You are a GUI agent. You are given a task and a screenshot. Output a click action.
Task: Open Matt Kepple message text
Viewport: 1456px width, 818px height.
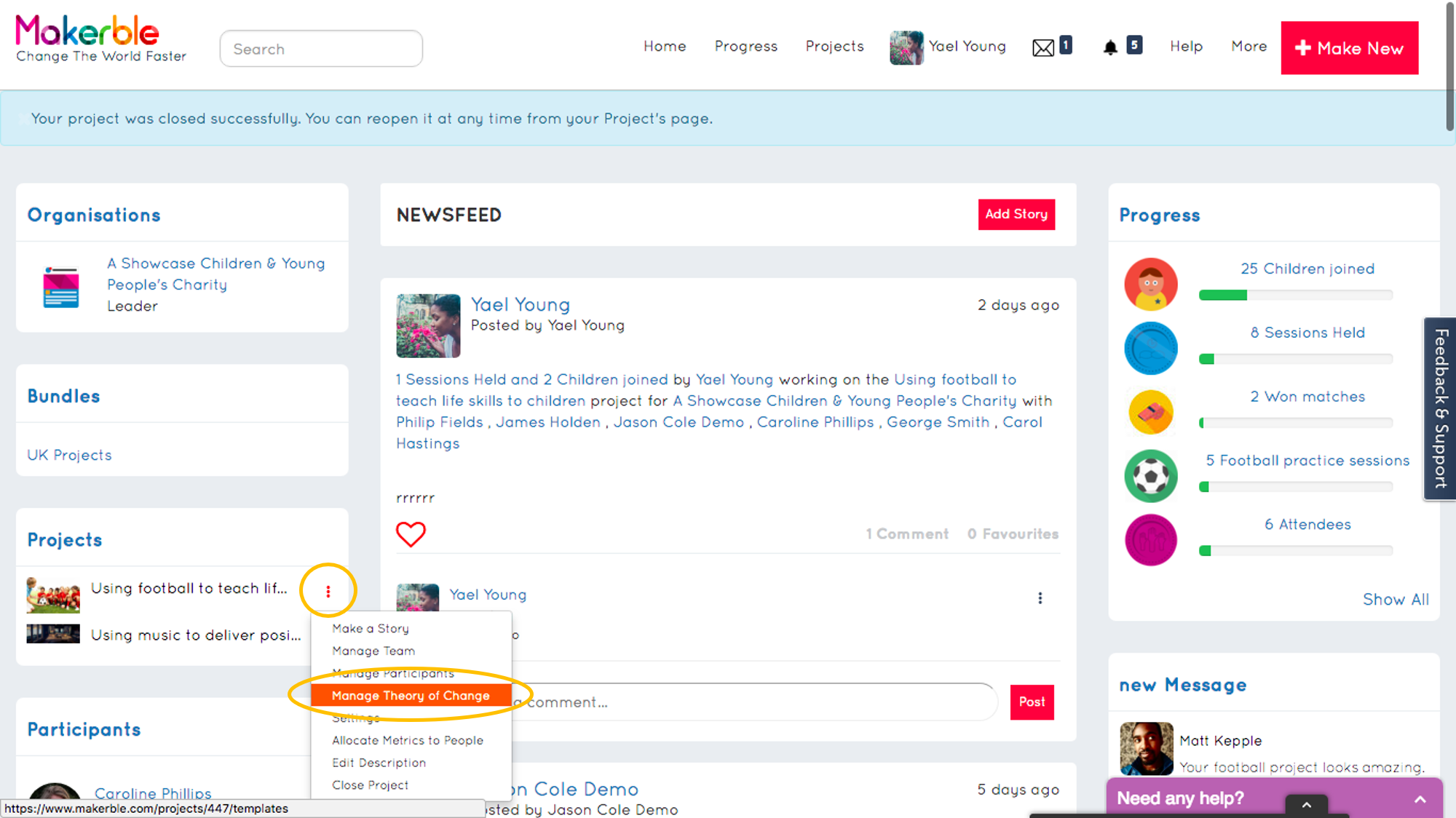coord(1302,767)
